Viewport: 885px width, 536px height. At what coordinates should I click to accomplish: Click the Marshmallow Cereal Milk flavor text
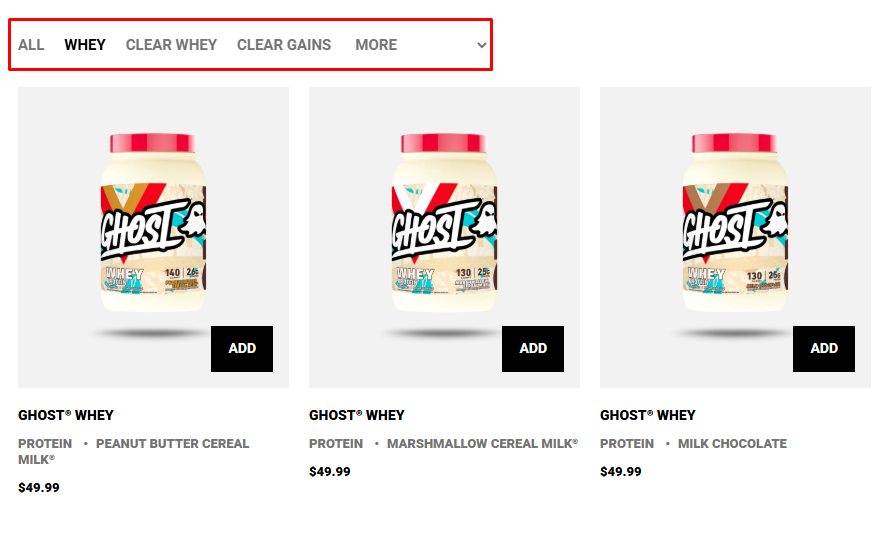482,444
